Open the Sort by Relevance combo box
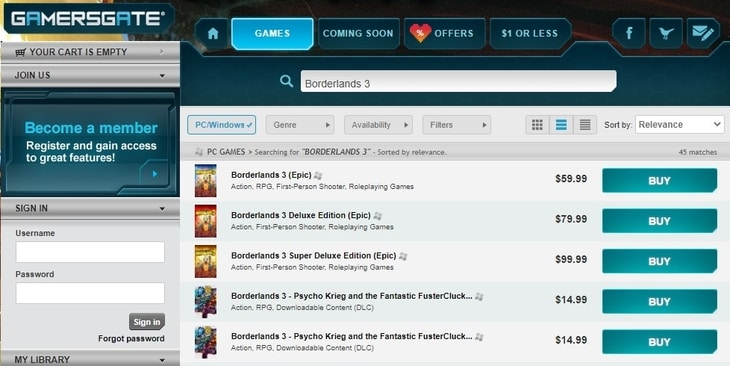The width and height of the screenshot is (730, 366). point(680,124)
